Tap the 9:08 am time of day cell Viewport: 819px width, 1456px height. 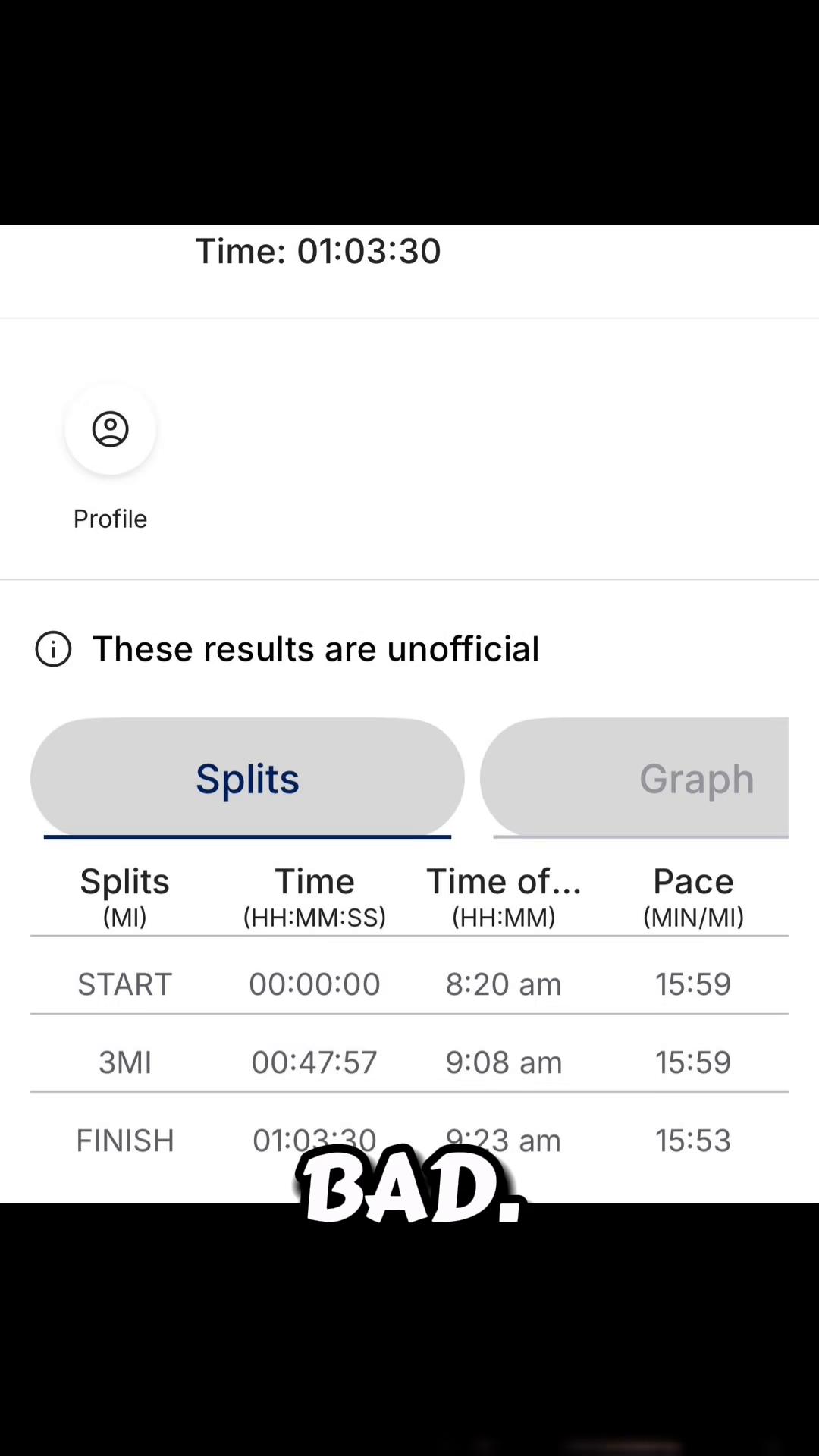coord(504,1062)
